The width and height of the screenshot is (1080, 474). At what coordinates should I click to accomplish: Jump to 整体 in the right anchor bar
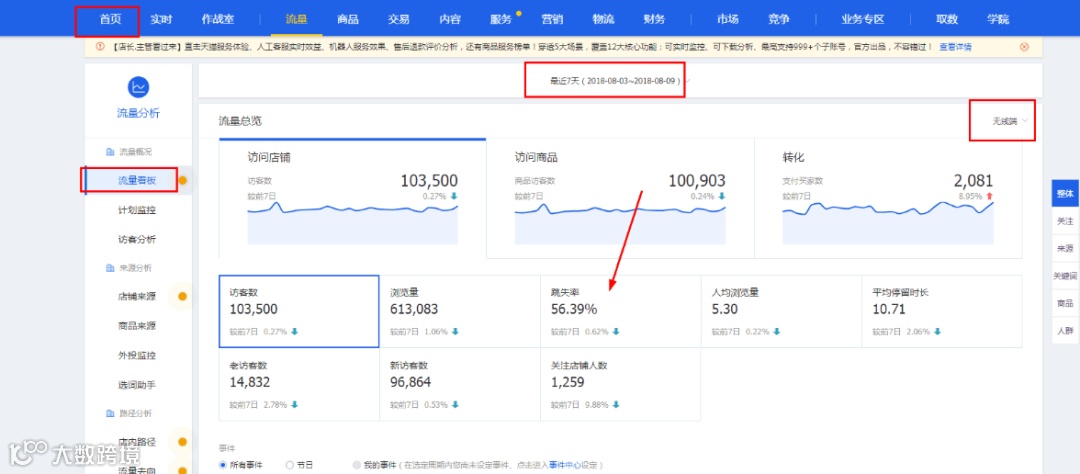pos(1065,194)
